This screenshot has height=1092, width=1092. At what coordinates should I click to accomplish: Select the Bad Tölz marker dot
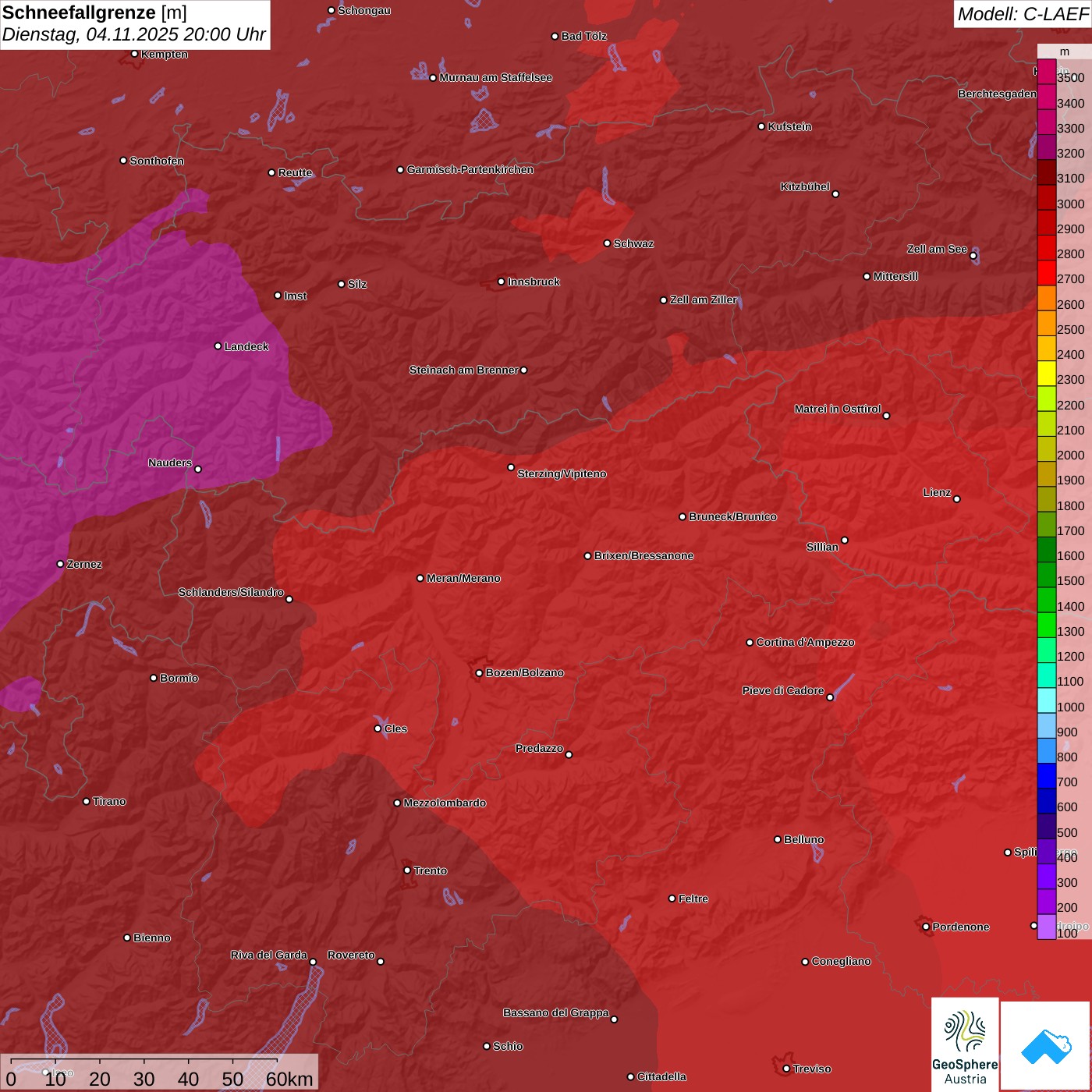click(555, 37)
